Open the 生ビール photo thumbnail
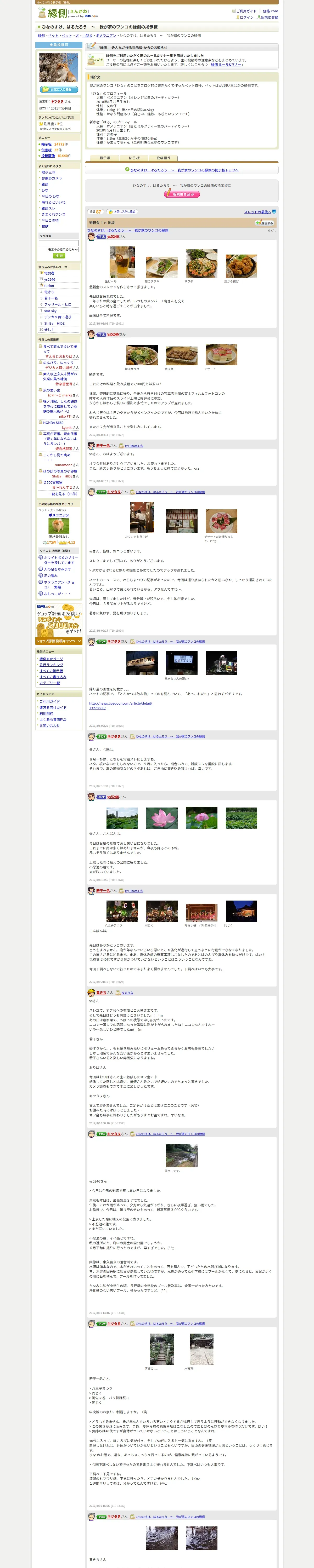The width and height of the screenshot is (314, 1568). (121, 262)
